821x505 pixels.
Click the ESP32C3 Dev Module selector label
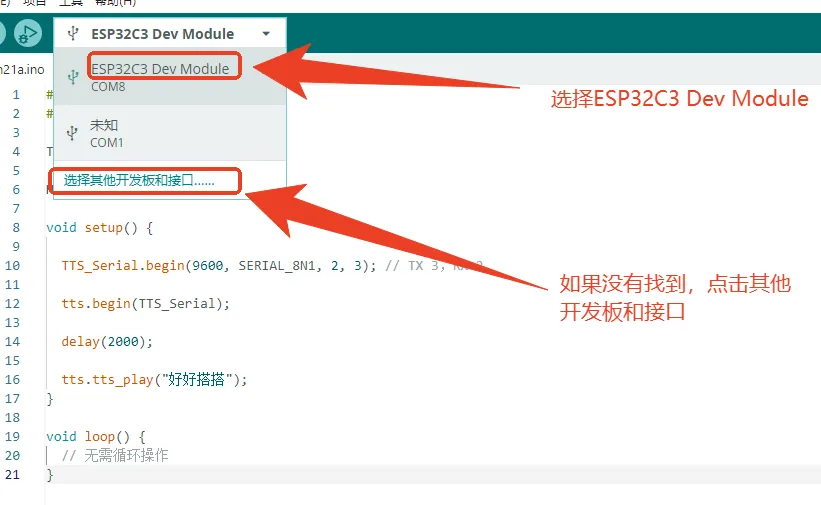tap(162, 34)
